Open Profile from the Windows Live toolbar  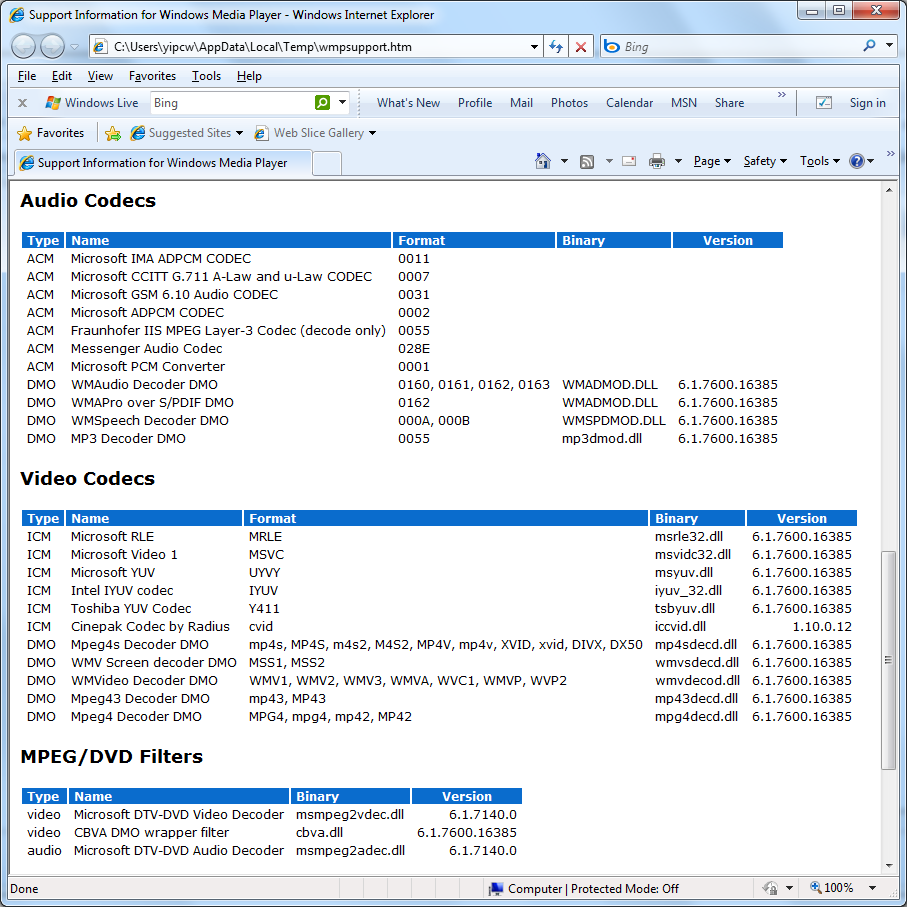[475, 103]
